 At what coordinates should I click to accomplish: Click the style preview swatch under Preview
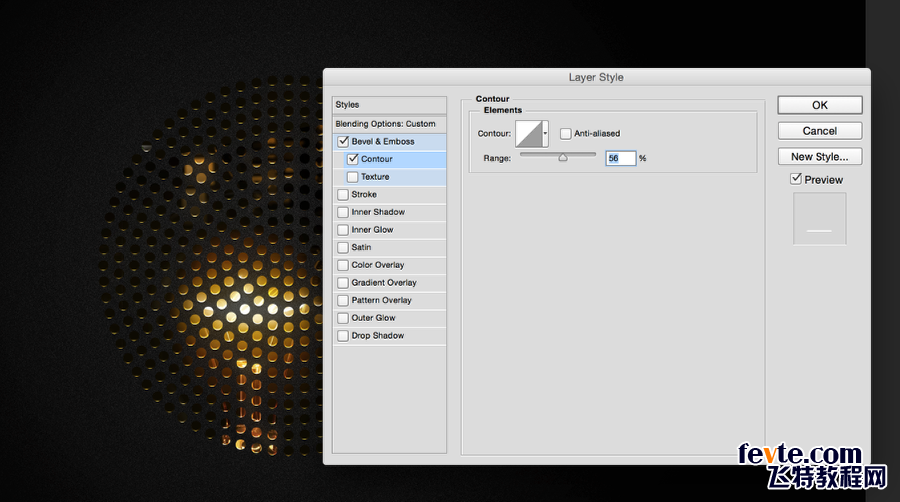click(x=819, y=219)
